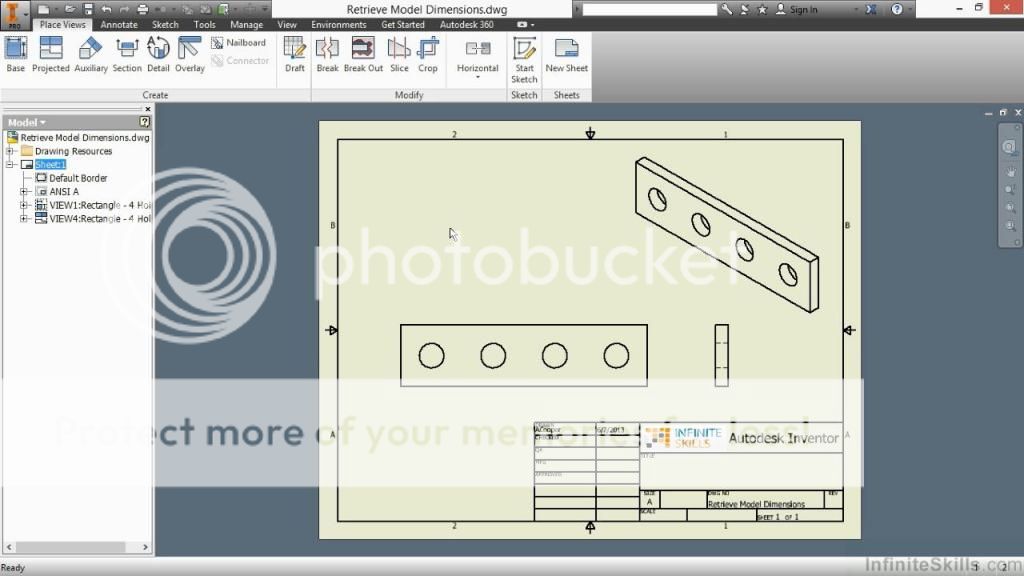Open the Model browser dropdown
The height and width of the screenshot is (576, 1024).
tap(41, 122)
